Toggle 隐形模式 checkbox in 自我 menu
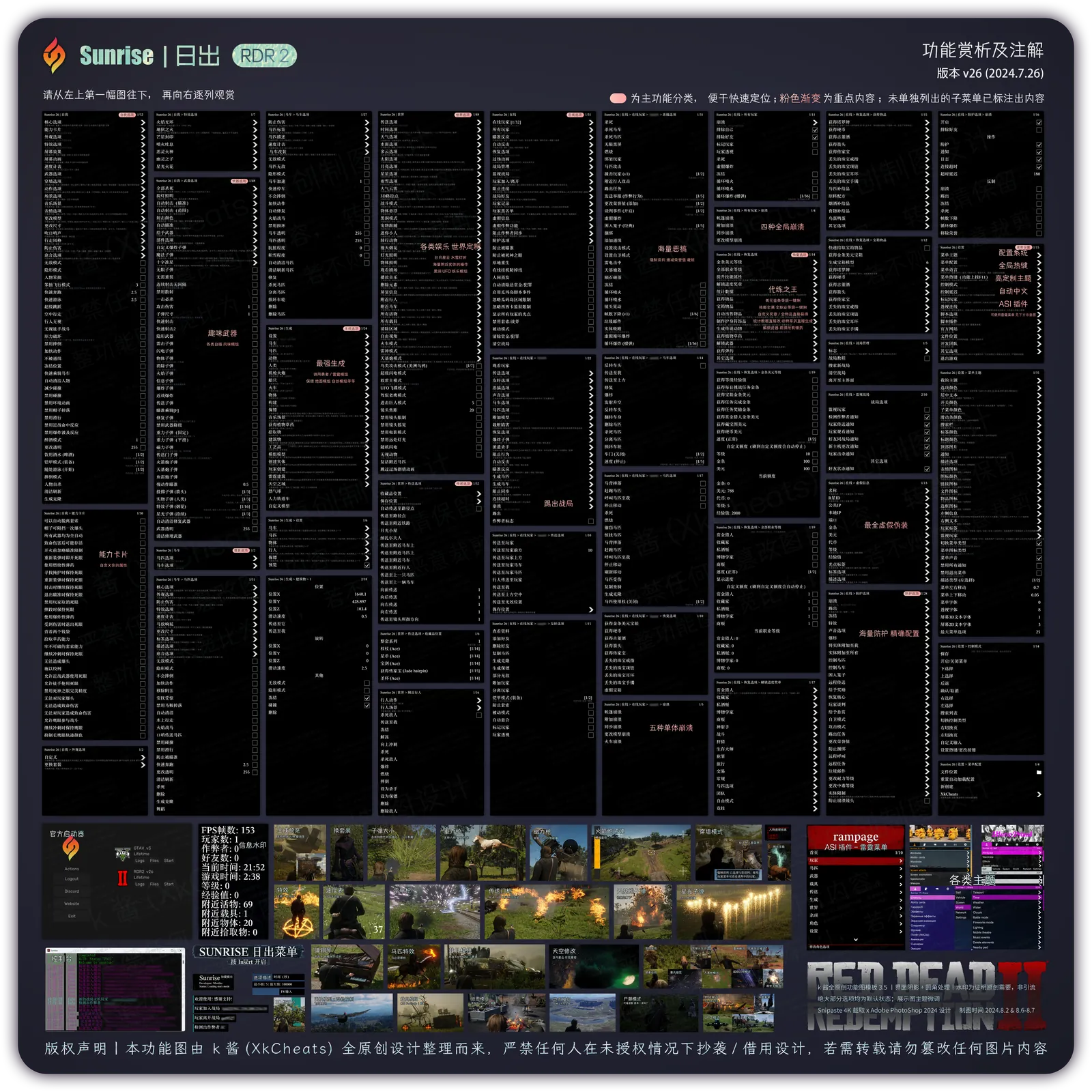The height and width of the screenshot is (1092, 1092). click(x=143, y=270)
